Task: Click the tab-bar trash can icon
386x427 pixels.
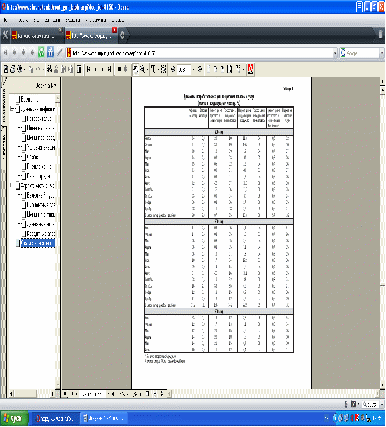Action: [380, 35]
